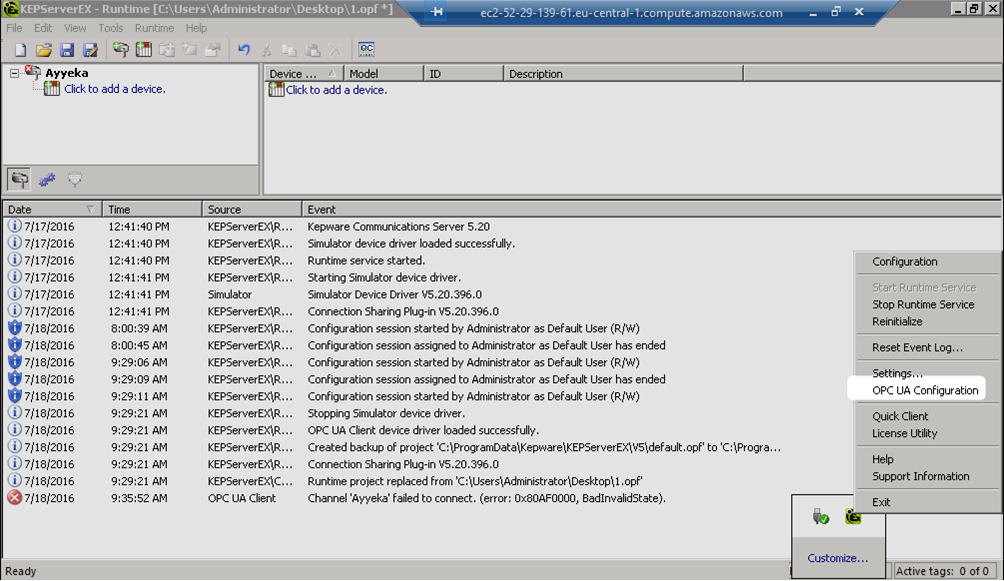
Task: Add a new device from toolbar
Action: [143, 50]
